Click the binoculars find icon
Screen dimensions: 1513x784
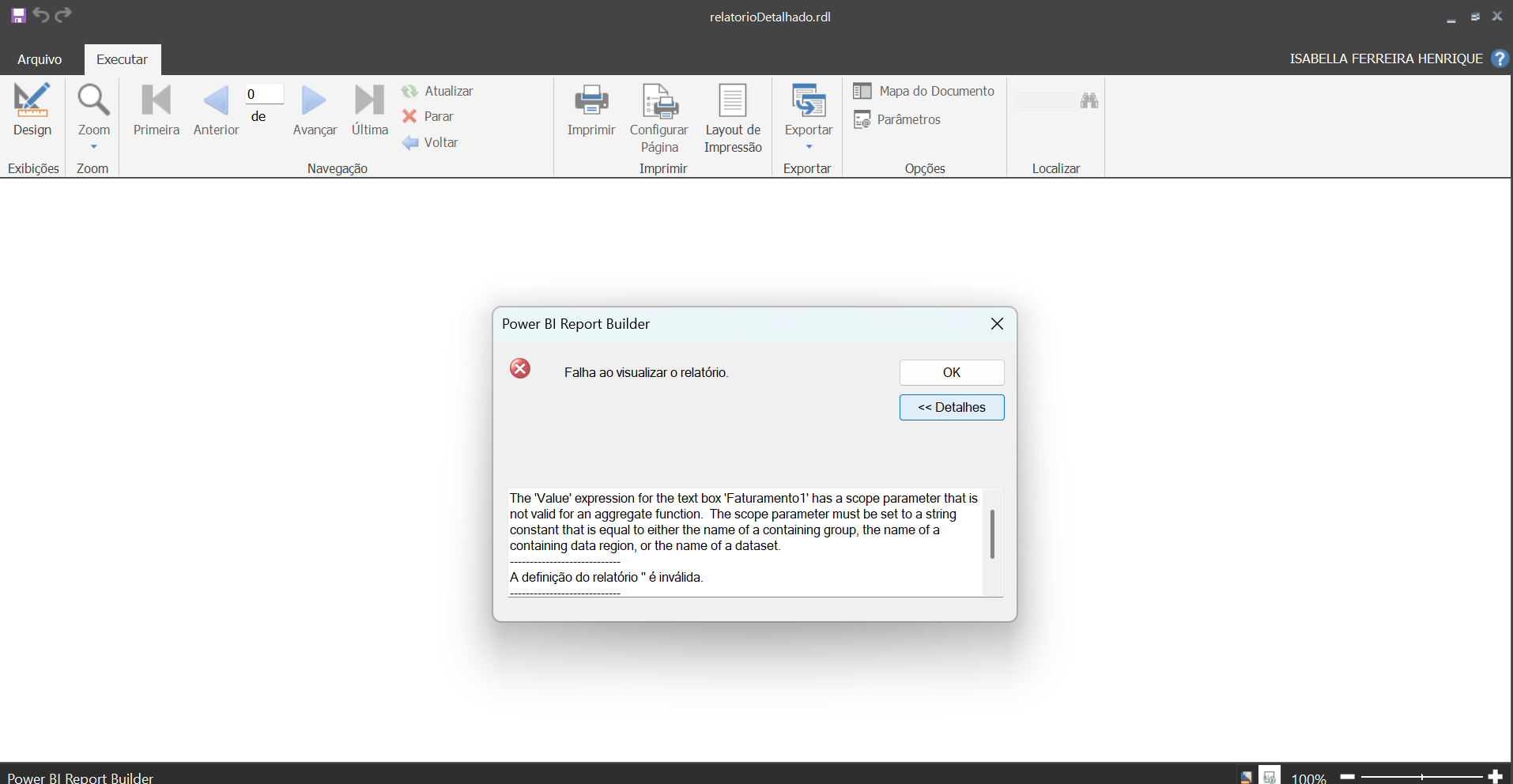click(1089, 100)
